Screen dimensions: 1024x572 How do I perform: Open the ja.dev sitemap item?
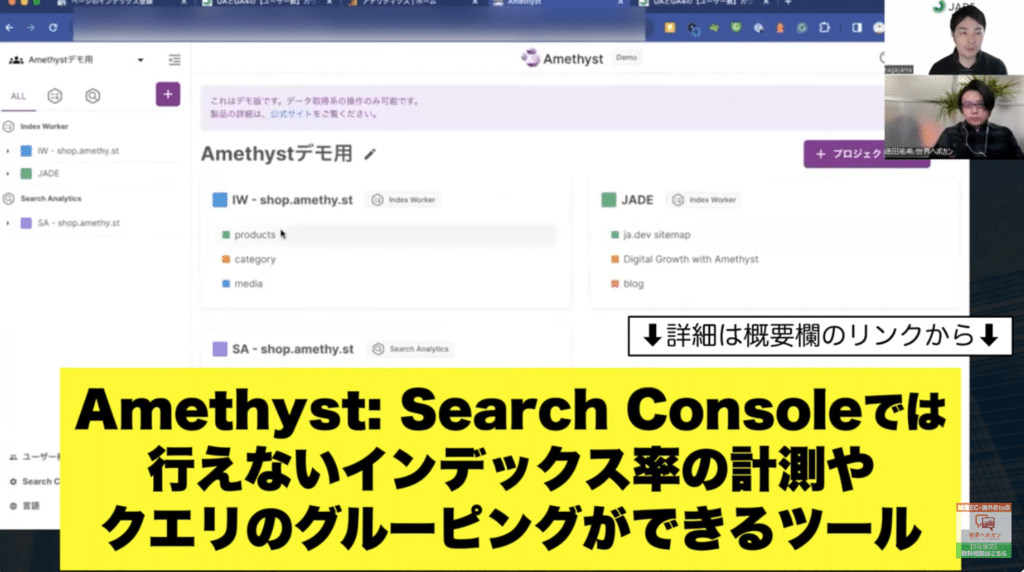coord(656,234)
